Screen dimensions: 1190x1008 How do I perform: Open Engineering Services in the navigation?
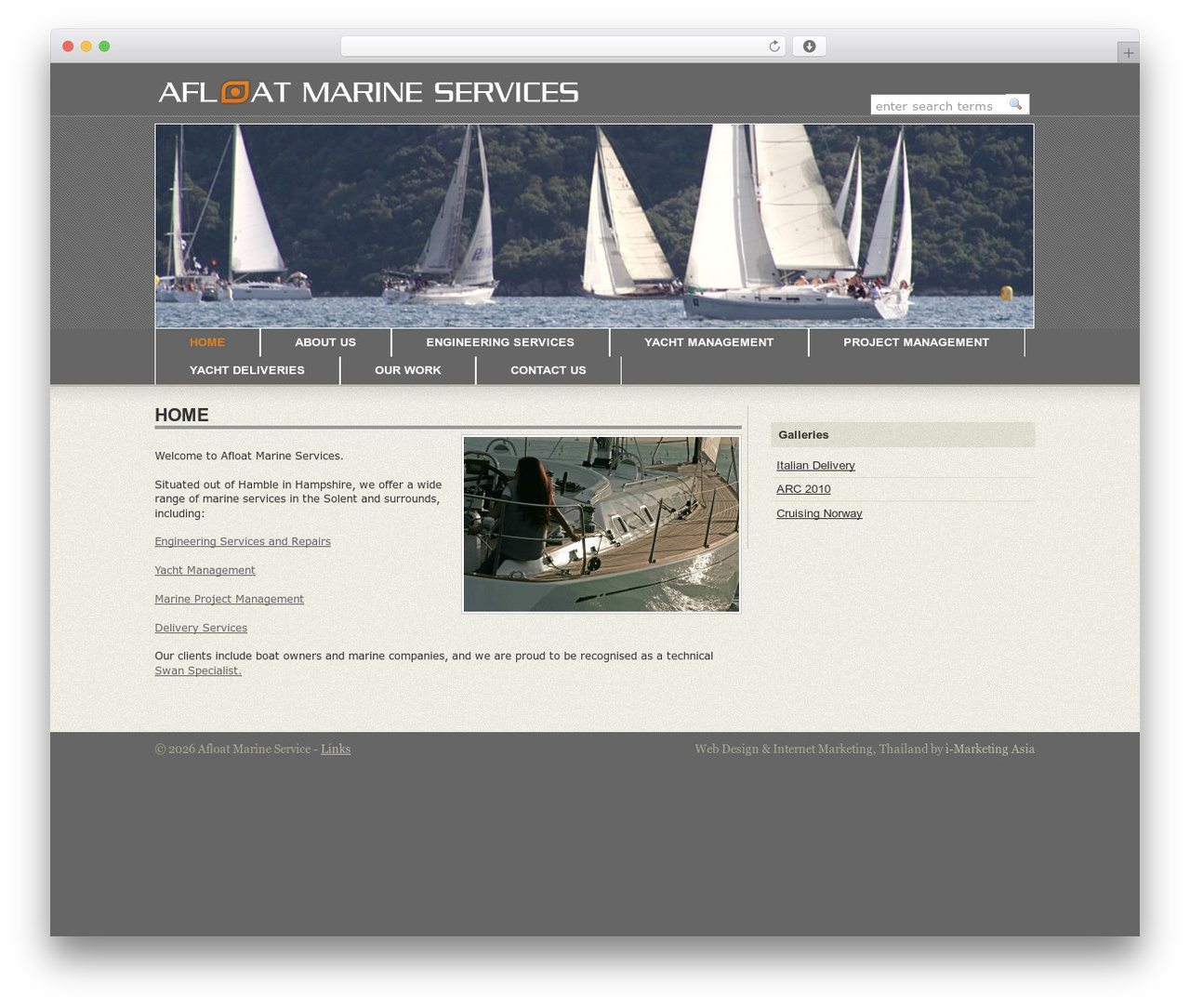[500, 342]
